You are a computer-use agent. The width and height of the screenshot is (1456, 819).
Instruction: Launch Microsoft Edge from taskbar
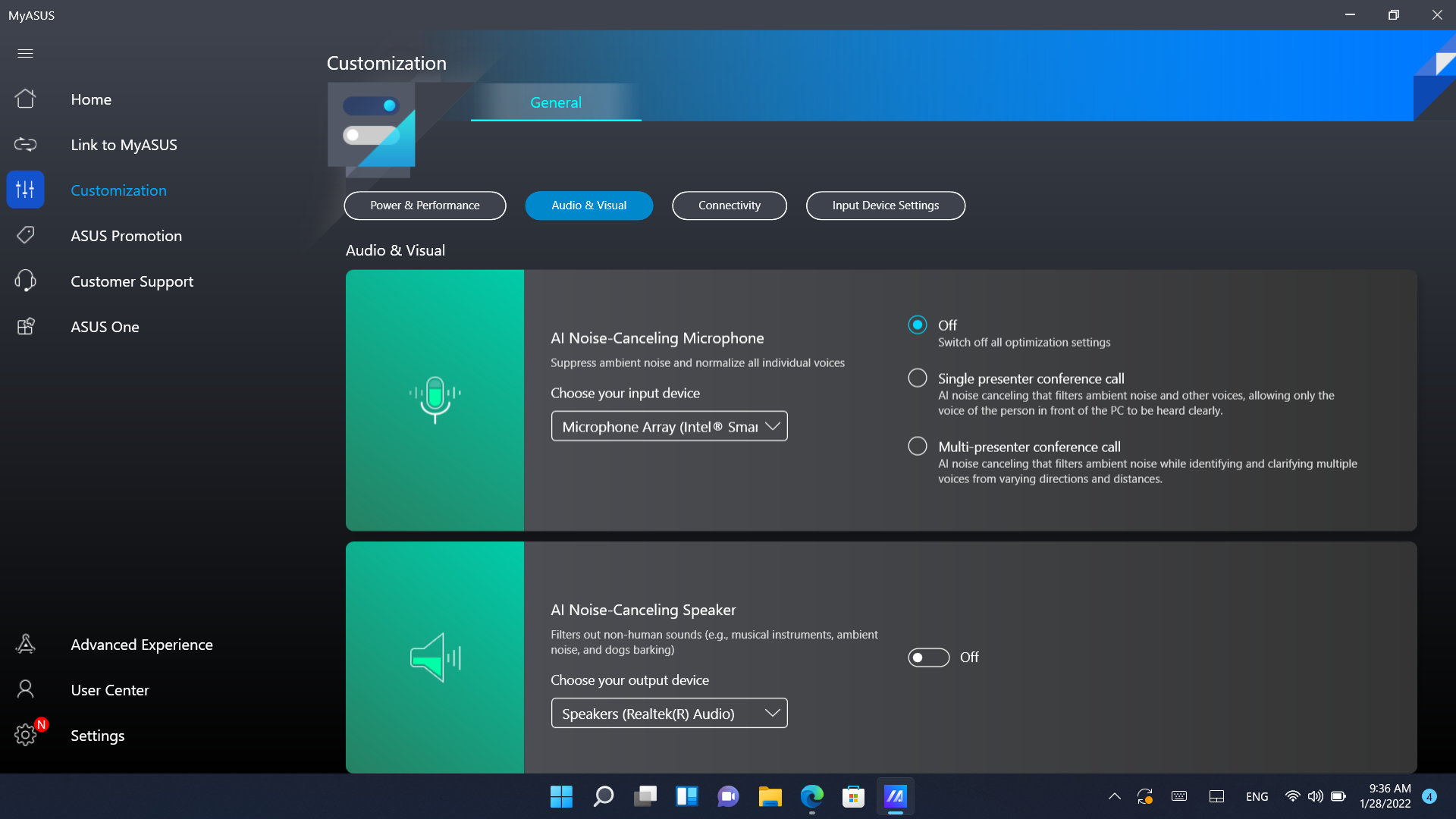click(811, 796)
